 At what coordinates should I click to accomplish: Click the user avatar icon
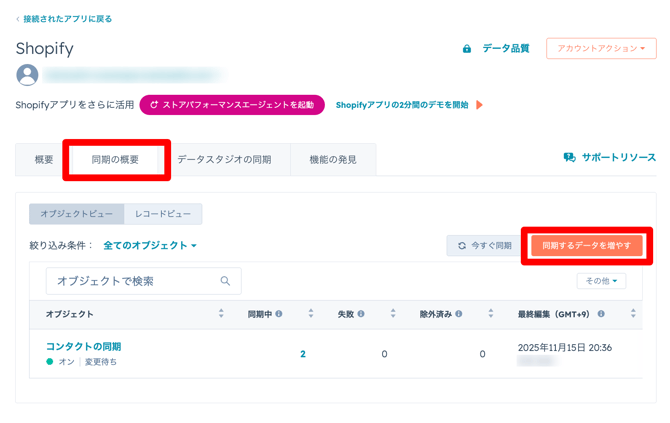tap(27, 75)
